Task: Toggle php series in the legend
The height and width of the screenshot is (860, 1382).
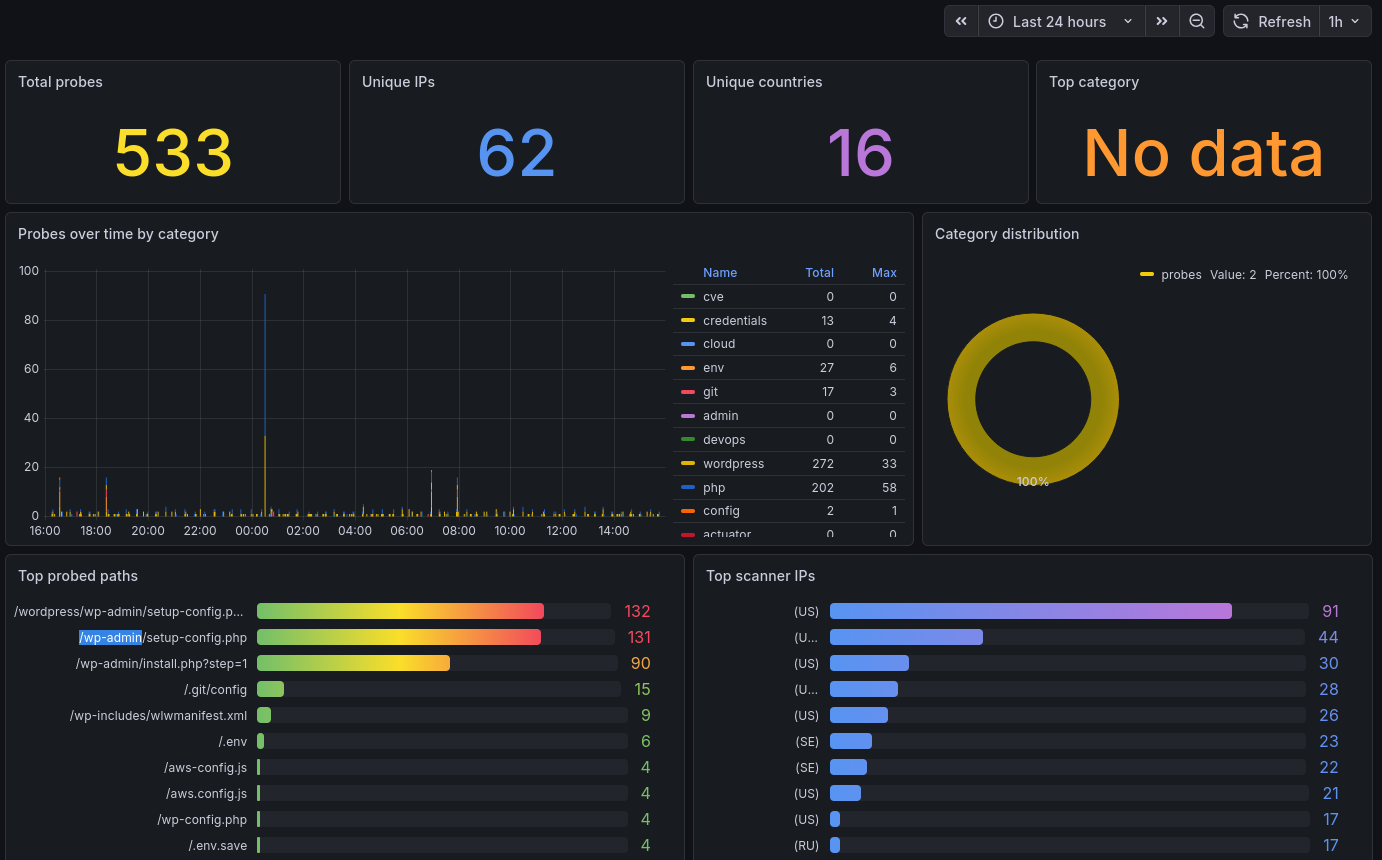Action: point(714,488)
